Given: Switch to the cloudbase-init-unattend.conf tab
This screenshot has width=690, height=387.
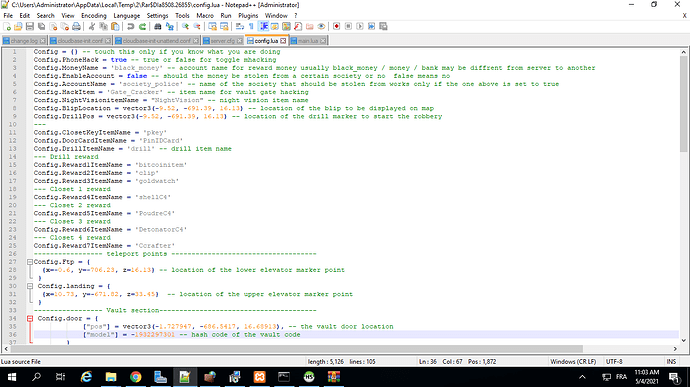Looking at the screenshot, I should click(157, 41).
